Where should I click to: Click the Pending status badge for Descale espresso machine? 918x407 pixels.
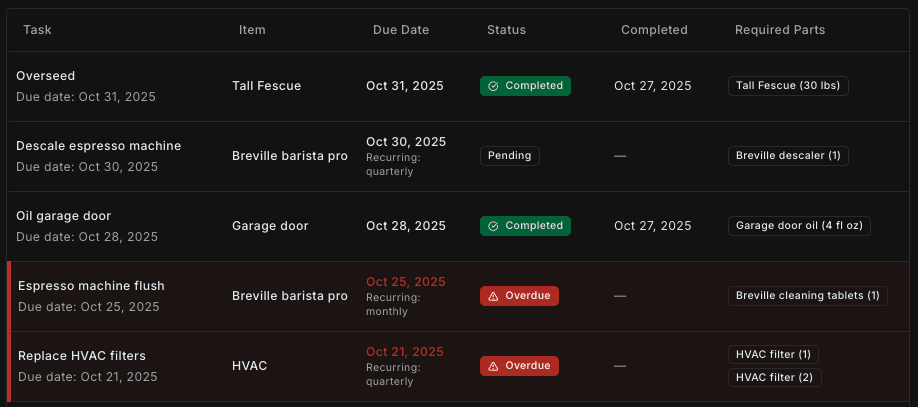(x=510, y=156)
